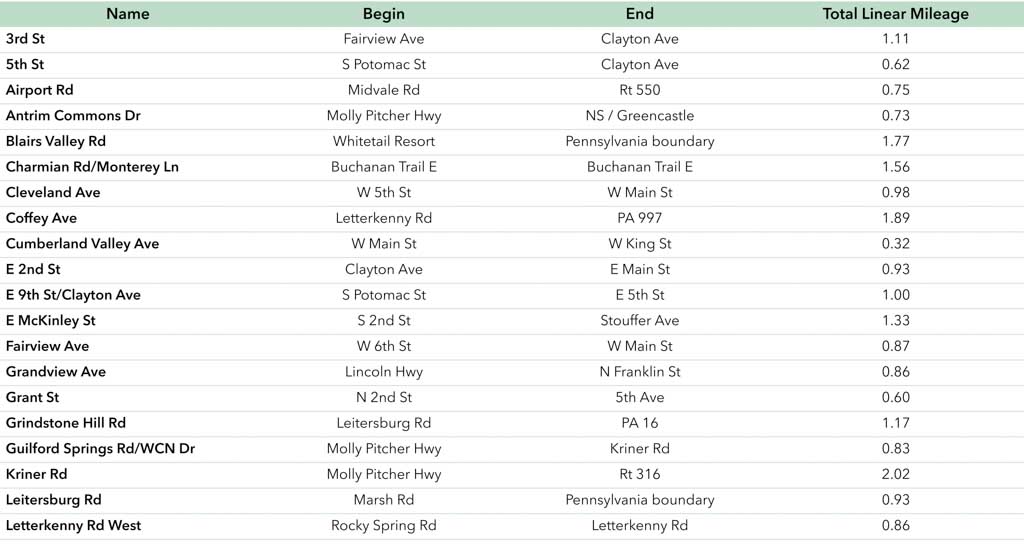Select the 3rd St row name
Image resolution: width=1024 pixels, height=554 pixels.
[x=25, y=39]
